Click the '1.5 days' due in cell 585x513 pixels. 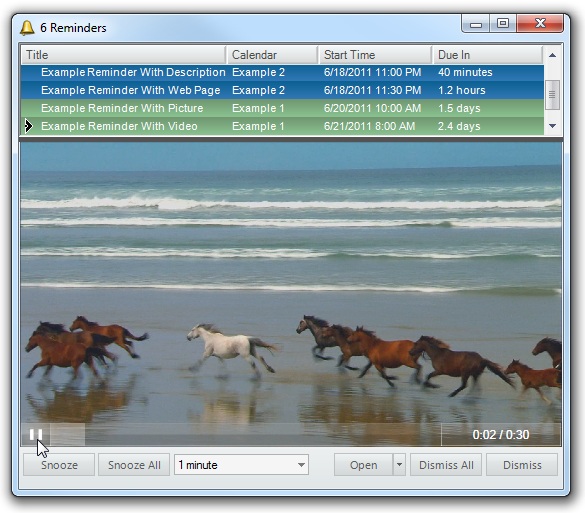pos(459,108)
